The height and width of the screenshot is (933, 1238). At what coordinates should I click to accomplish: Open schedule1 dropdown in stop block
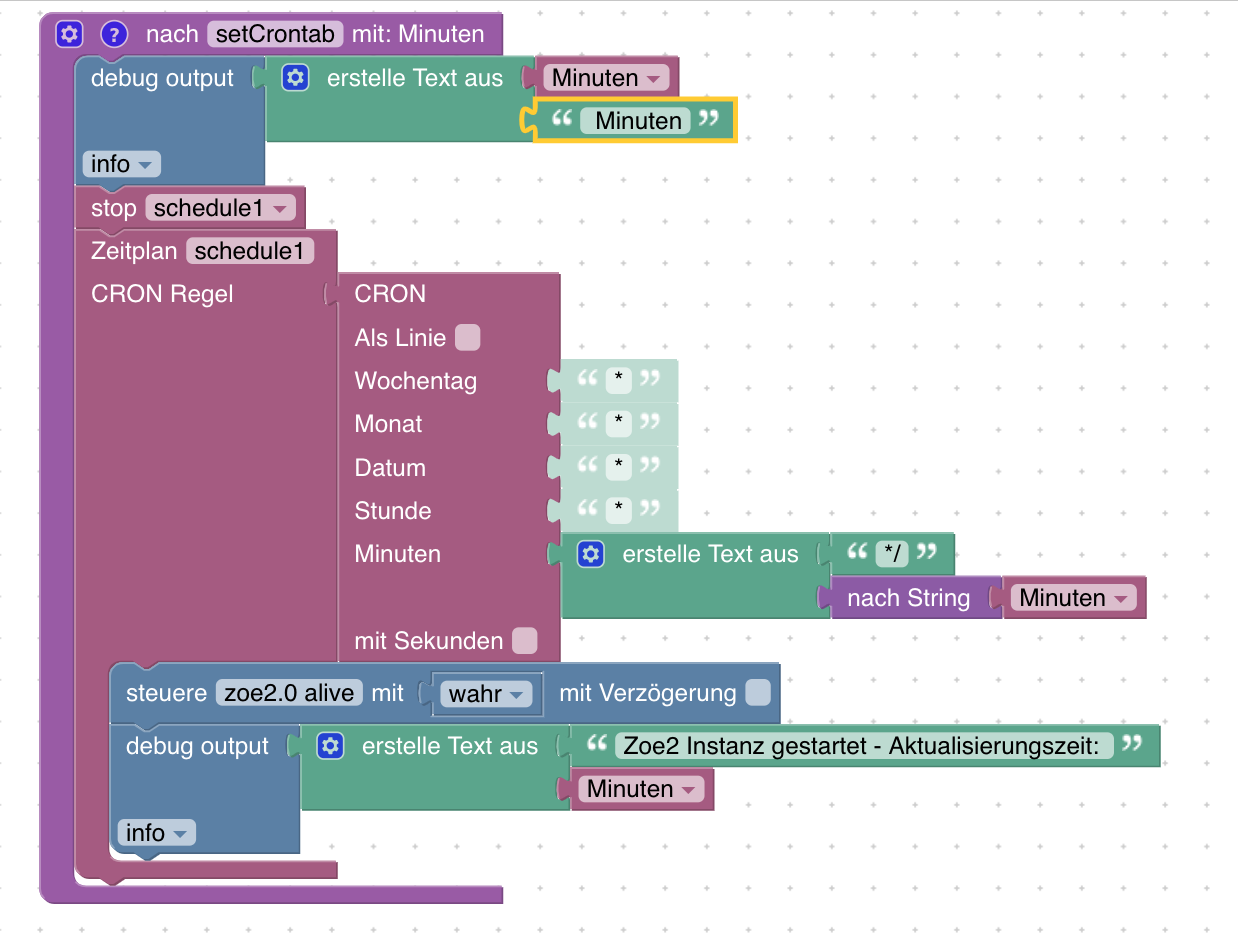pos(221,208)
